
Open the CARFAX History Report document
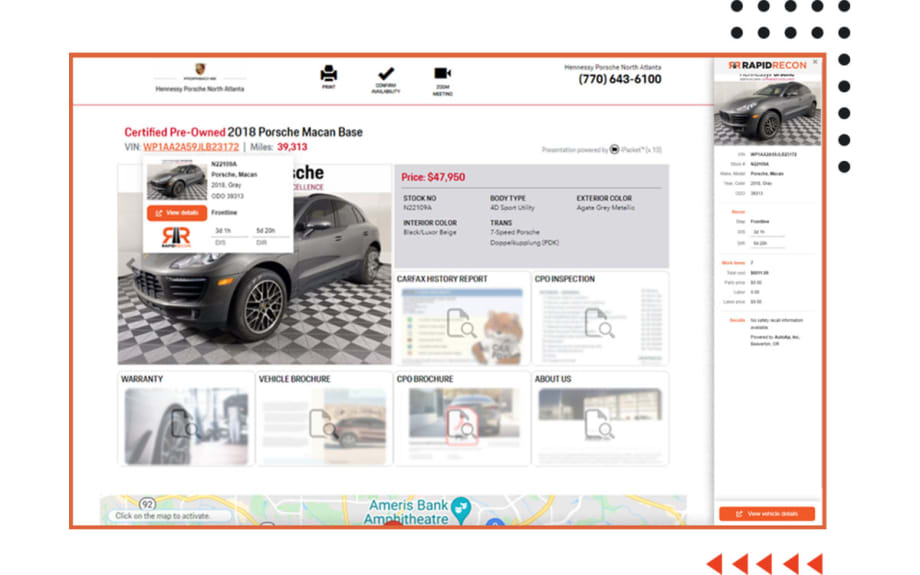pyautogui.click(x=462, y=319)
